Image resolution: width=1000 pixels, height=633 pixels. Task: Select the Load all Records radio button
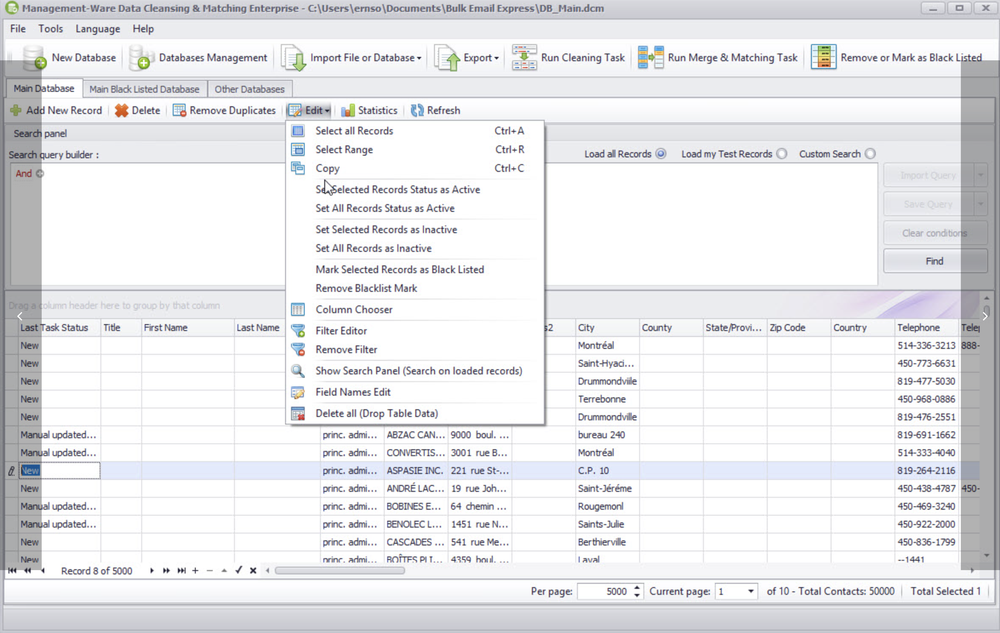point(661,154)
